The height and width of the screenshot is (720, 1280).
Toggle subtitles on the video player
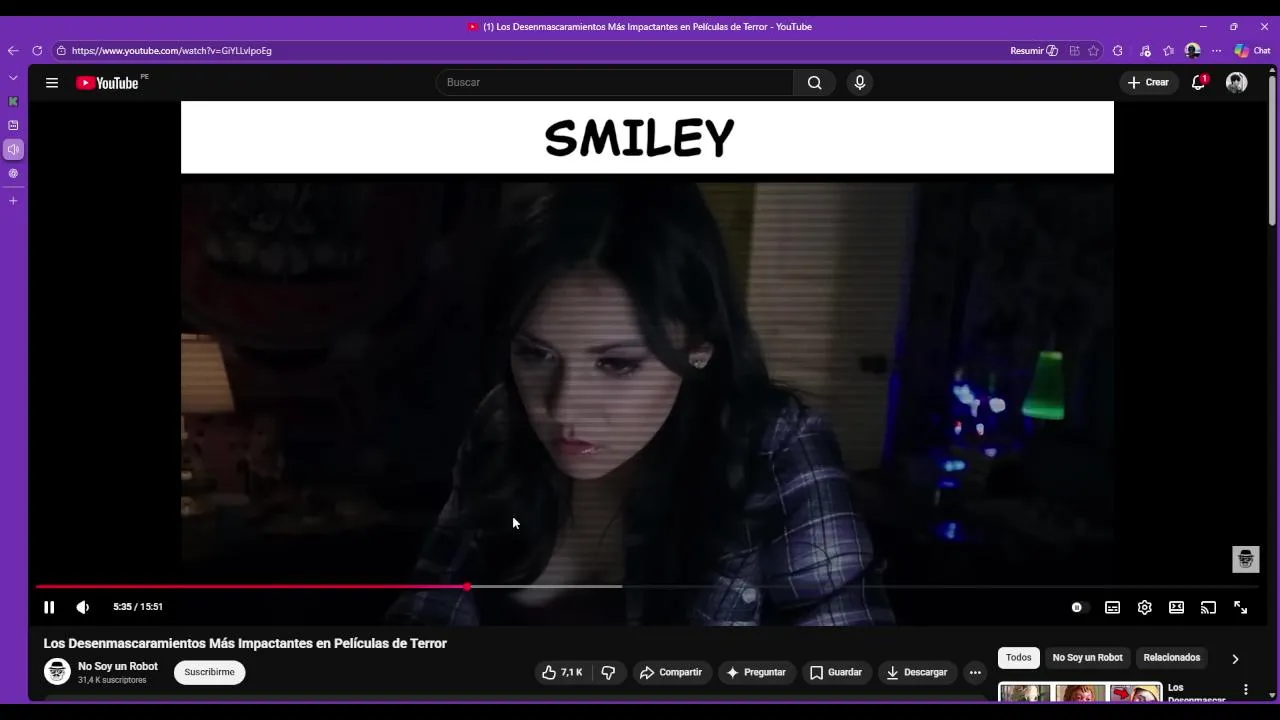pos(1112,607)
